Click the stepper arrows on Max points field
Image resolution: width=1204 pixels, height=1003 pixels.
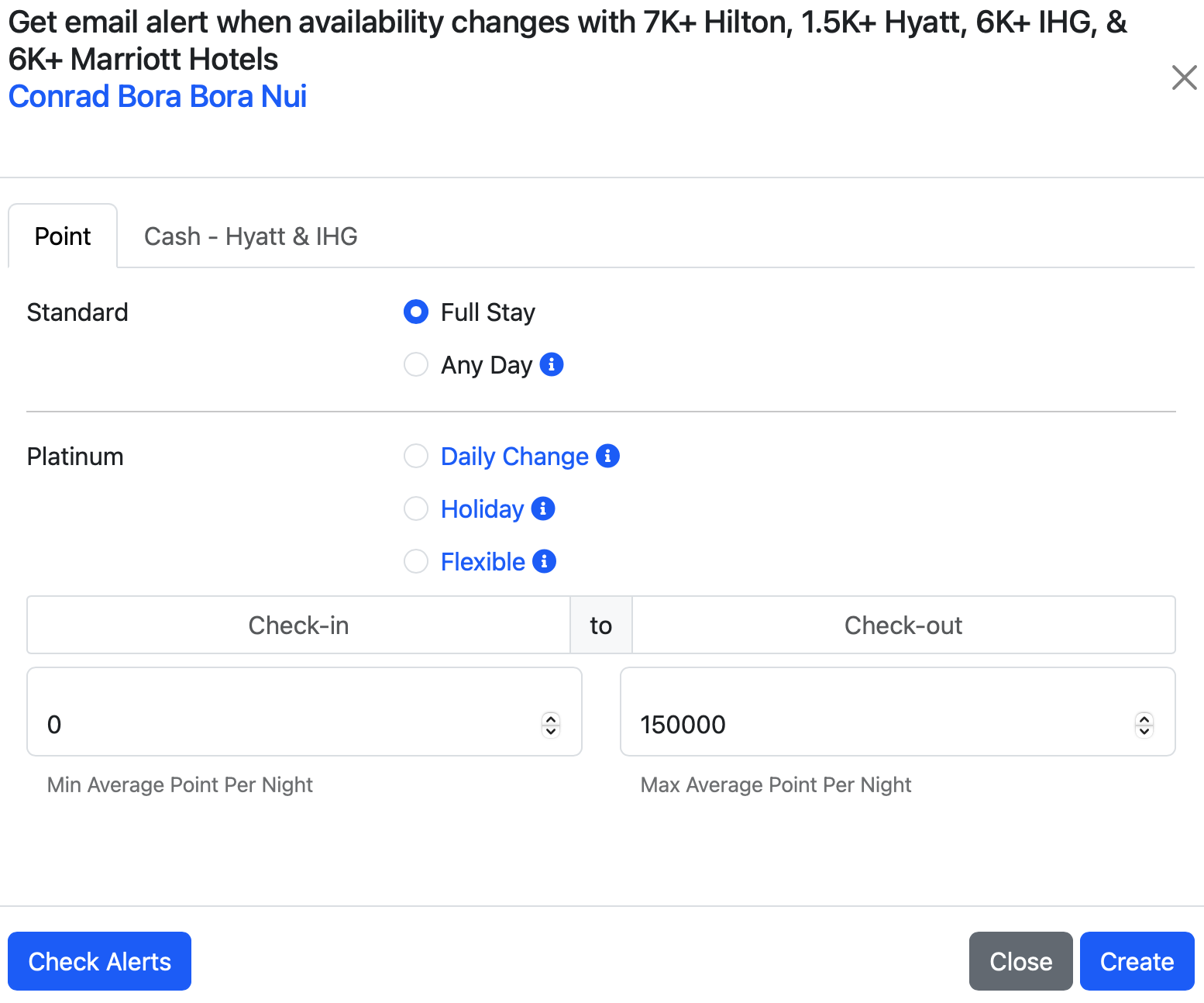pos(1144,725)
